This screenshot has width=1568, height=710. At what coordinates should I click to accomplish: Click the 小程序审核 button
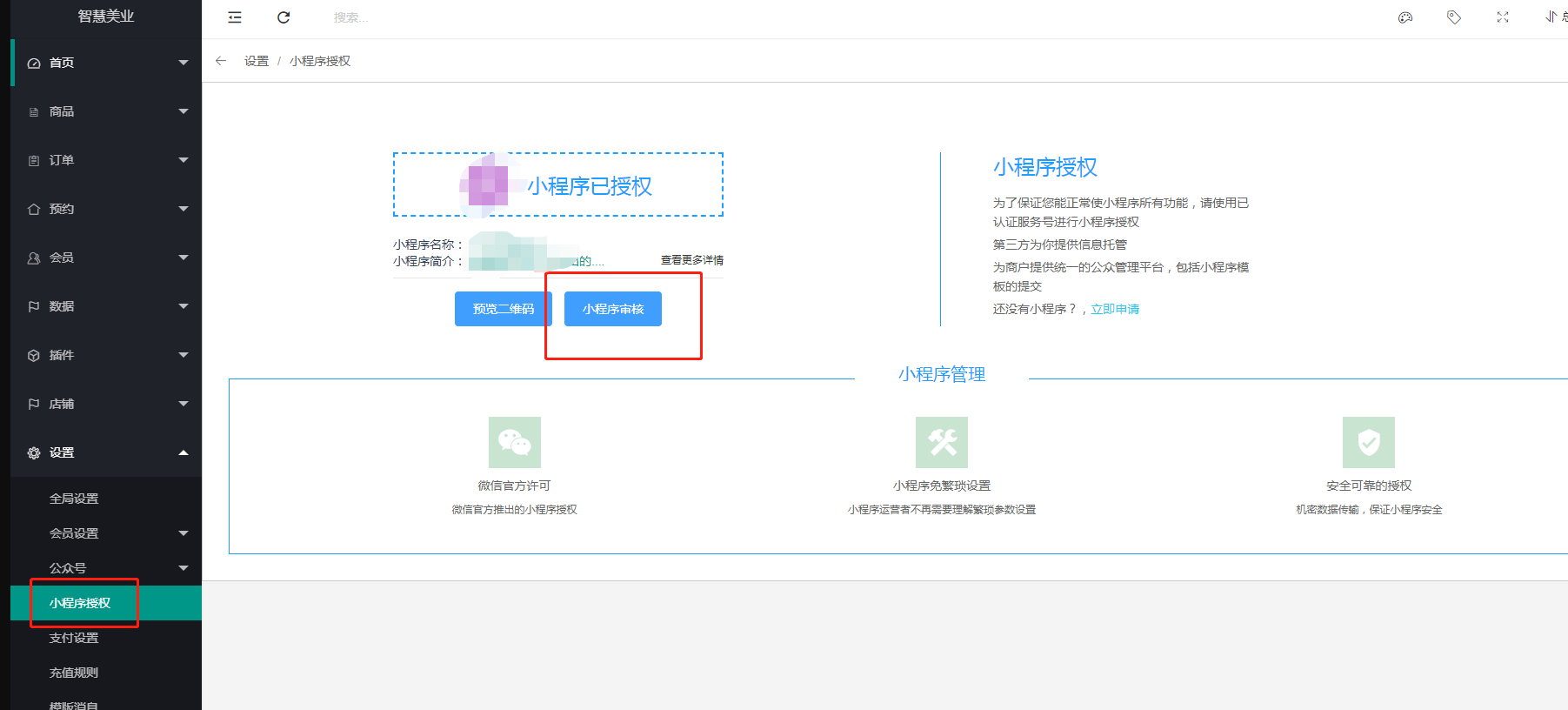point(613,309)
